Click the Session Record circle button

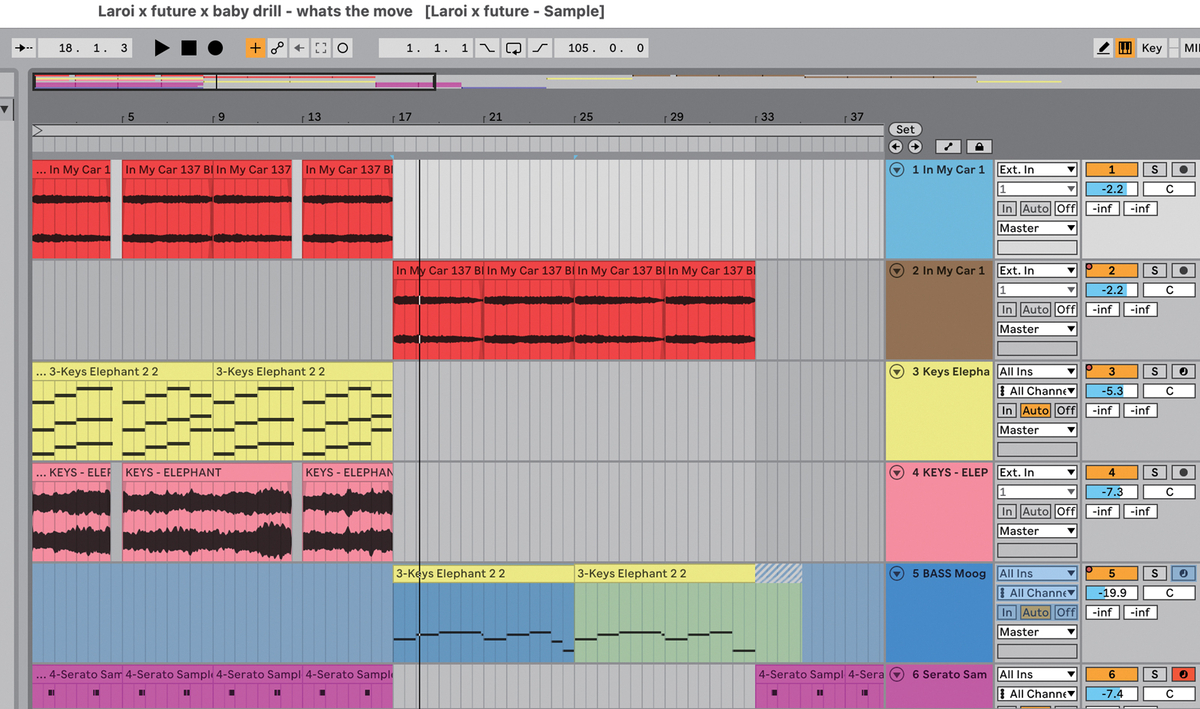[x=343, y=48]
